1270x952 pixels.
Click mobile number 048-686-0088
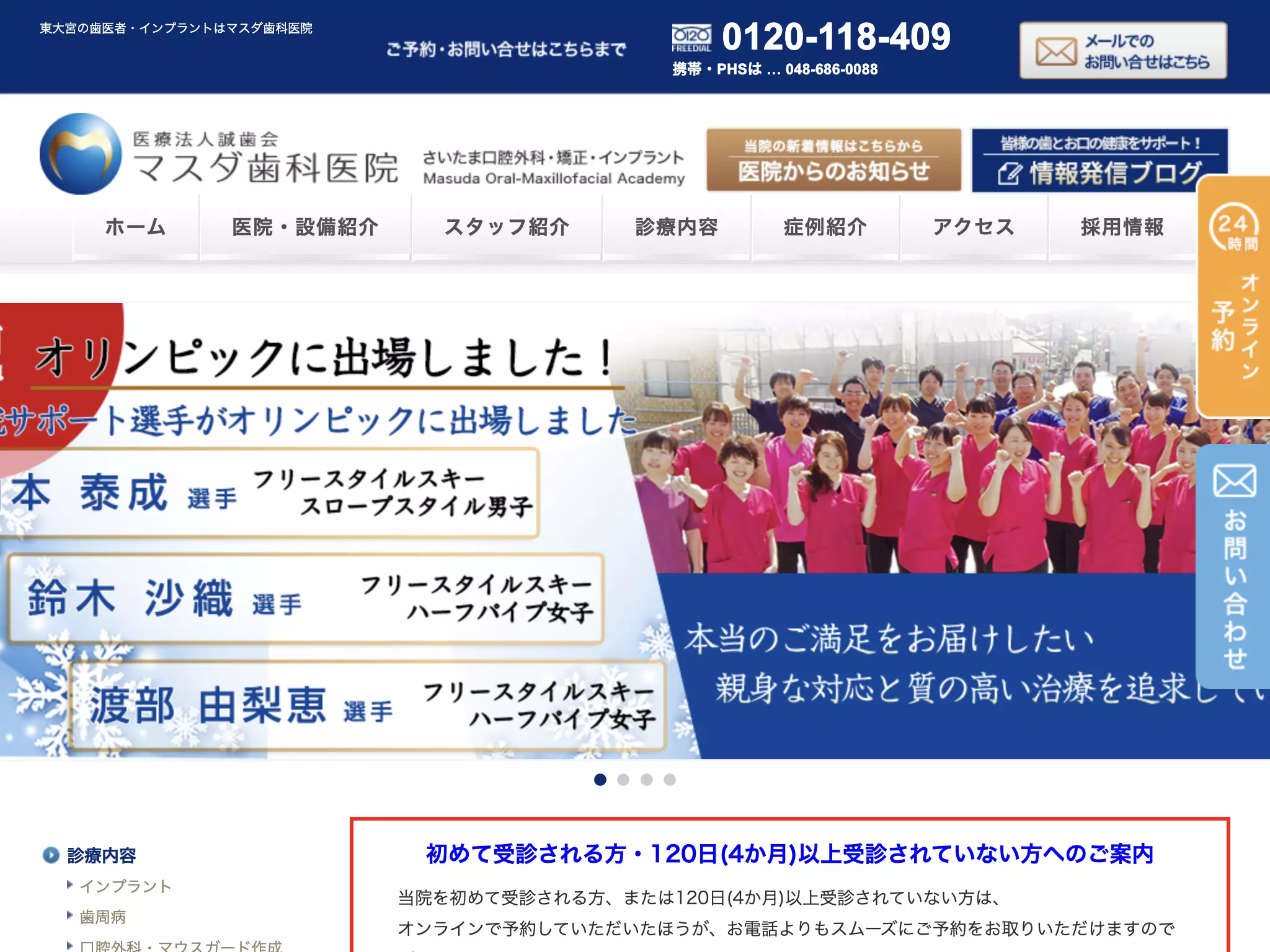pyautogui.click(x=832, y=69)
